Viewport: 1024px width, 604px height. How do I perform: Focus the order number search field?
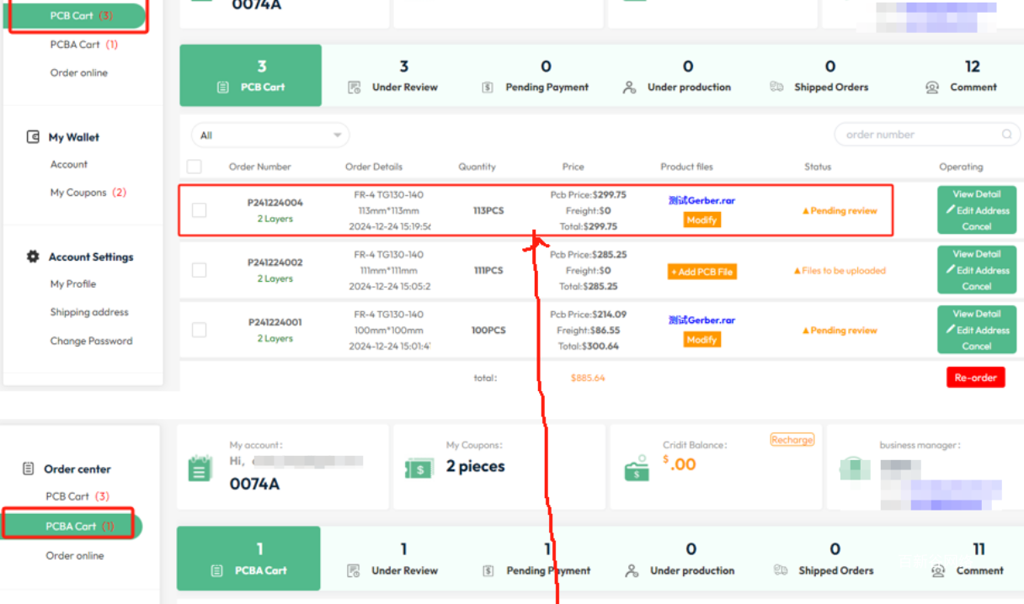click(915, 135)
